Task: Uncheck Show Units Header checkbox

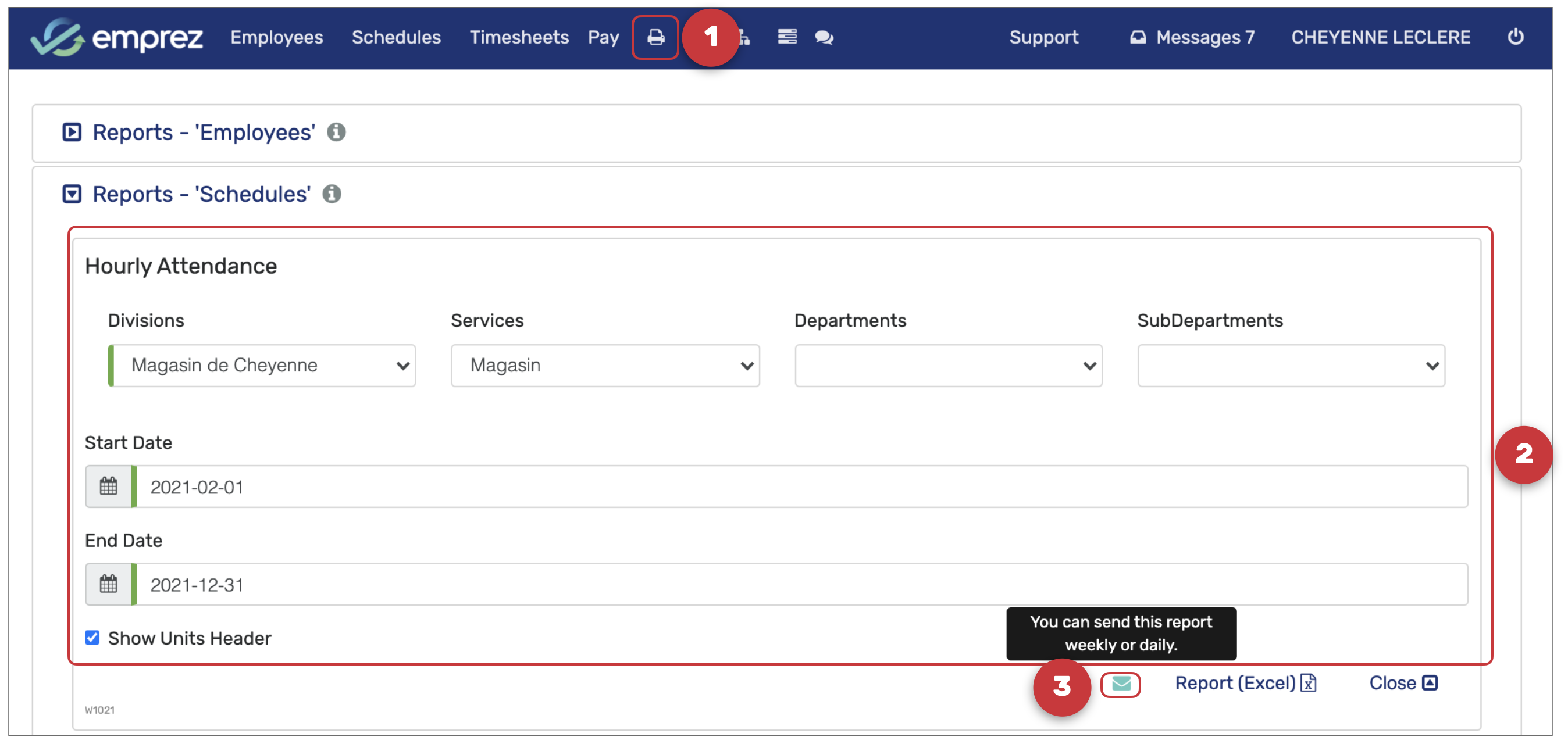Action: pos(92,638)
